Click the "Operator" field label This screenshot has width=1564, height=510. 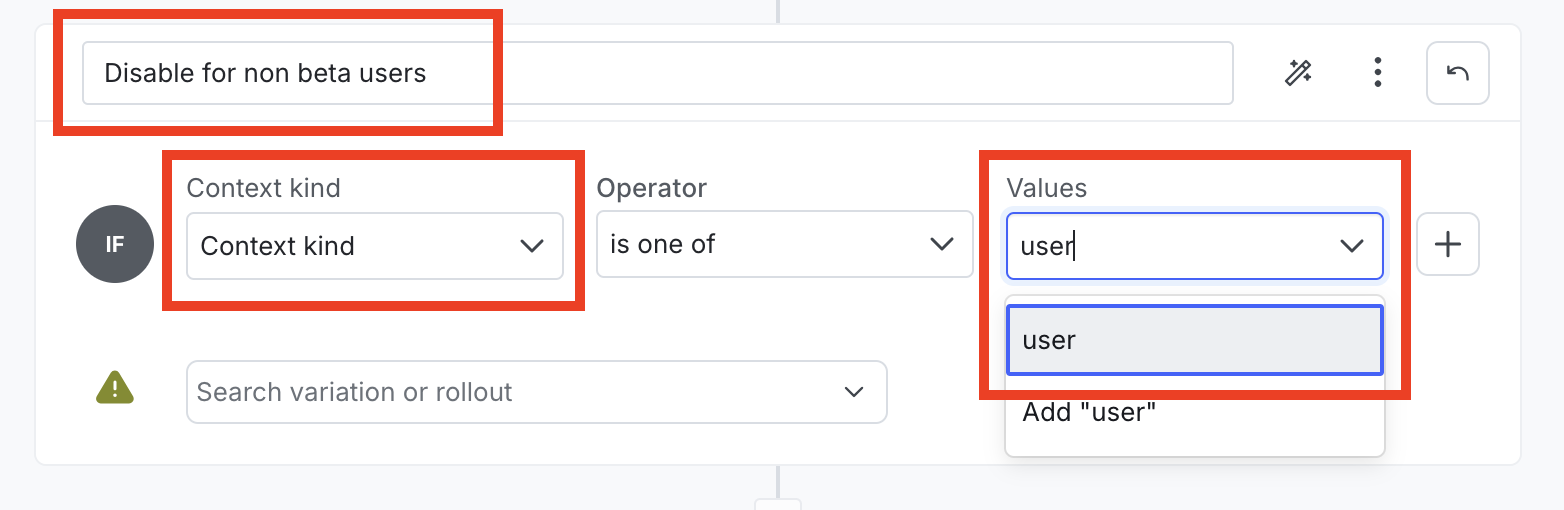[x=651, y=188]
